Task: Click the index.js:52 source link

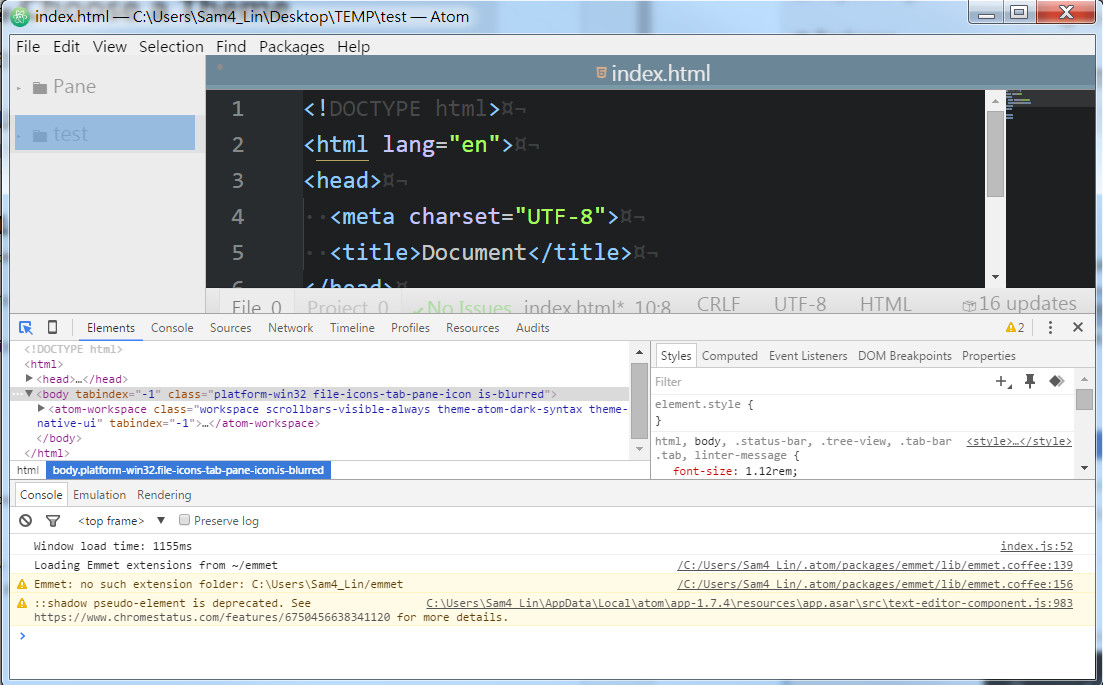Action: (x=1036, y=546)
